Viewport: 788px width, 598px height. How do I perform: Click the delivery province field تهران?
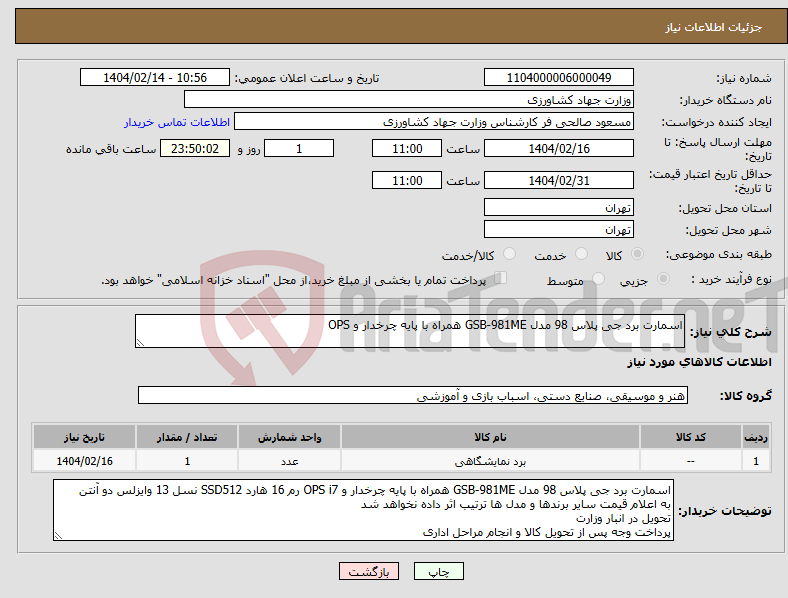click(x=558, y=207)
